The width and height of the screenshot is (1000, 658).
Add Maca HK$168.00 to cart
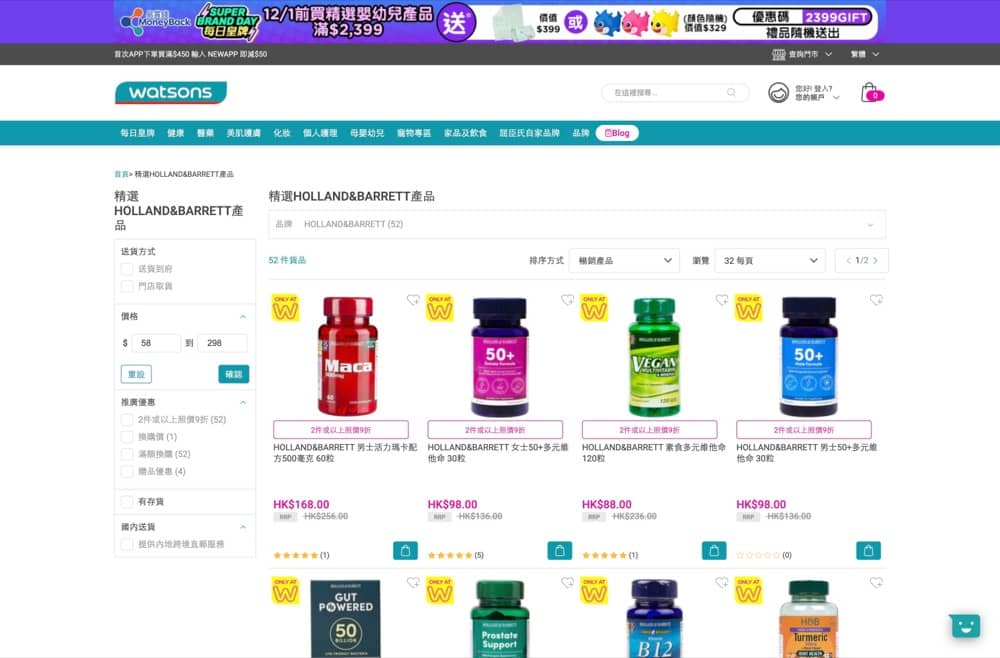pyautogui.click(x=405, y=550)
